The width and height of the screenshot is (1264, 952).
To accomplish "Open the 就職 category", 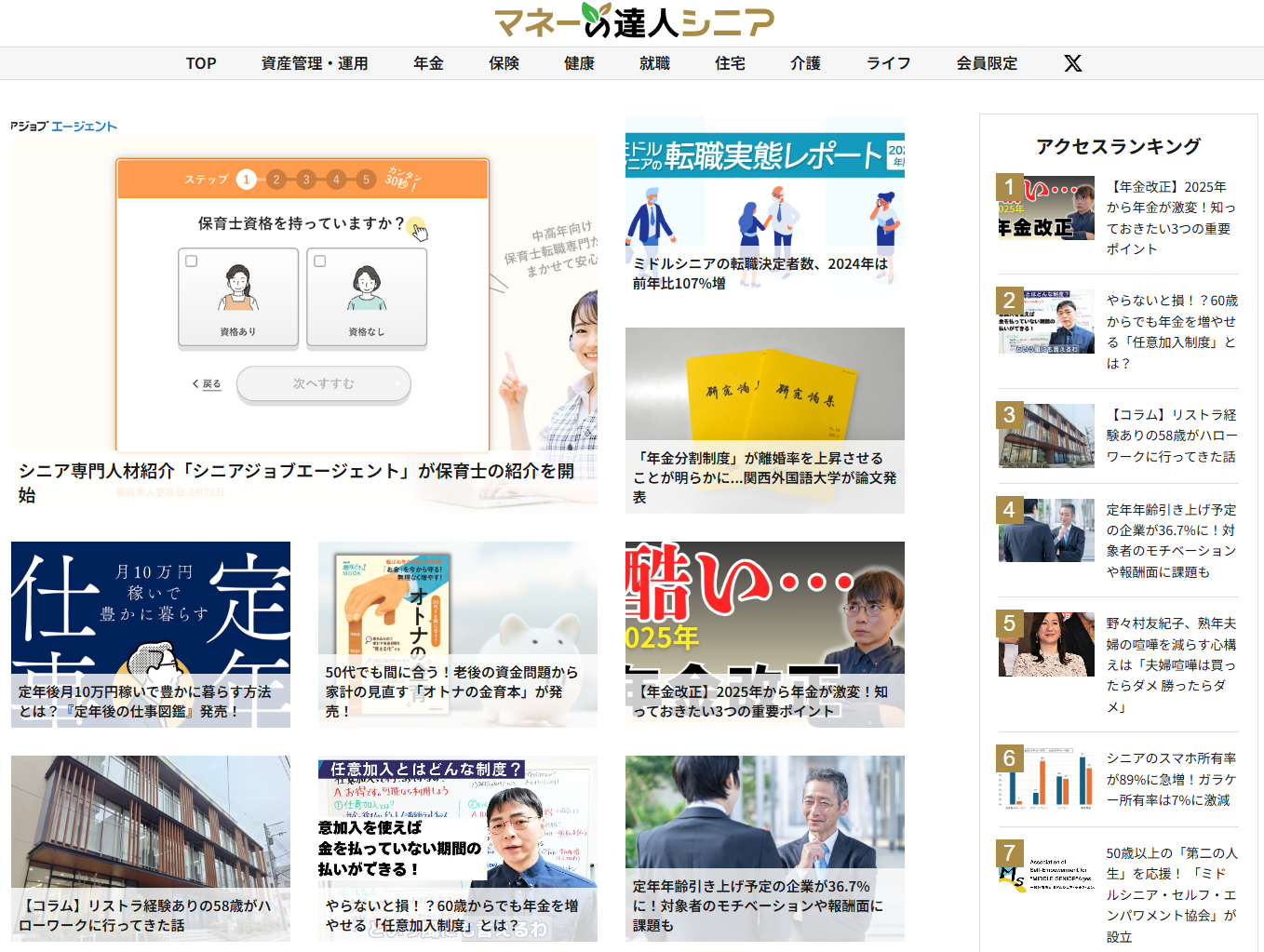I will coord(654,63).
